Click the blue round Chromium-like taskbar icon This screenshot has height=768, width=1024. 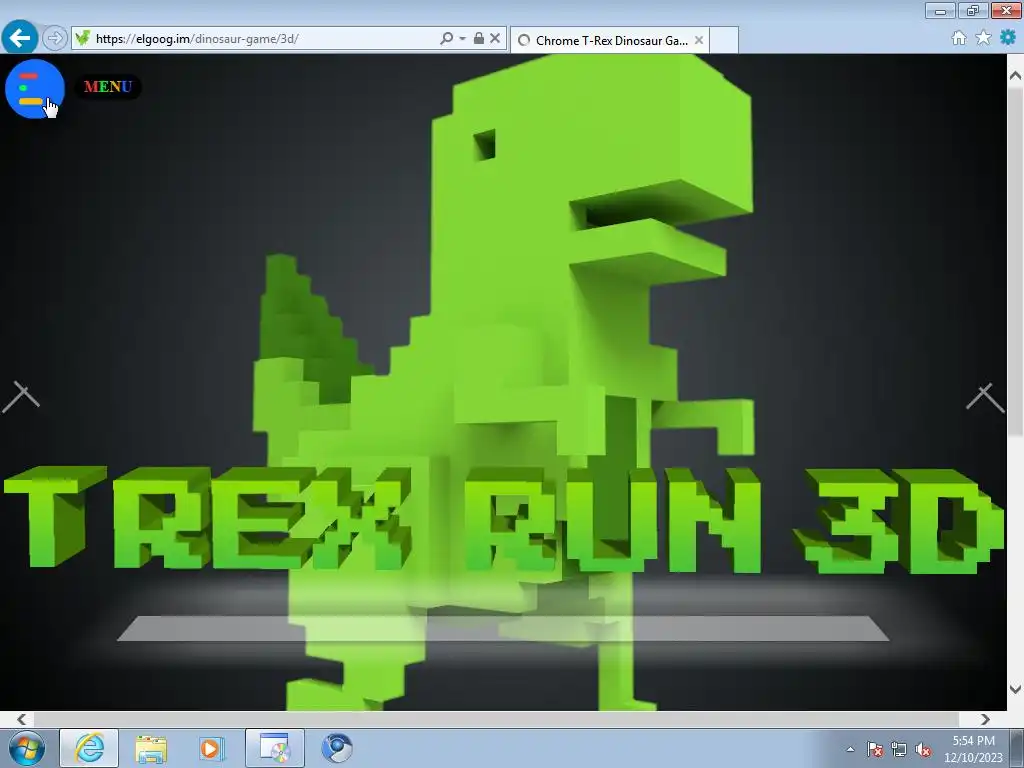(x=337, y=748)
